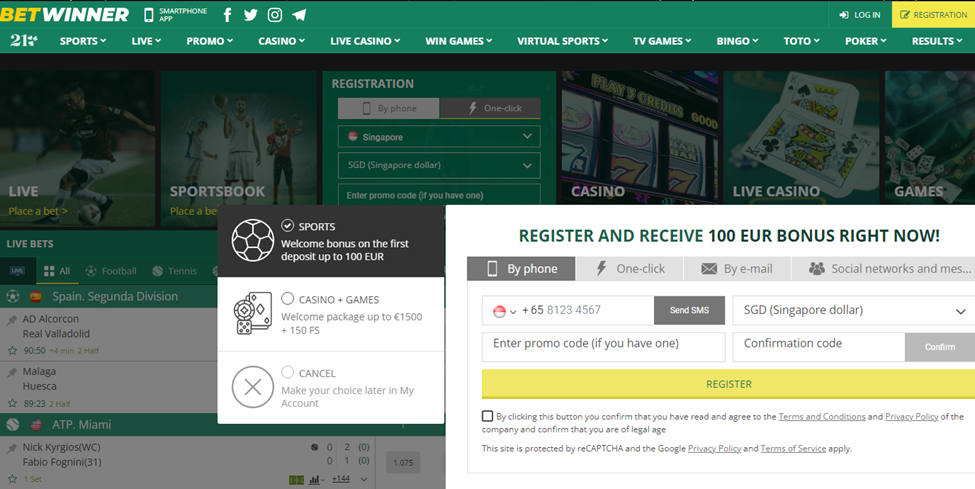Open the POKER menu
This screenshot has width=975, height=489.
(865, 41)
